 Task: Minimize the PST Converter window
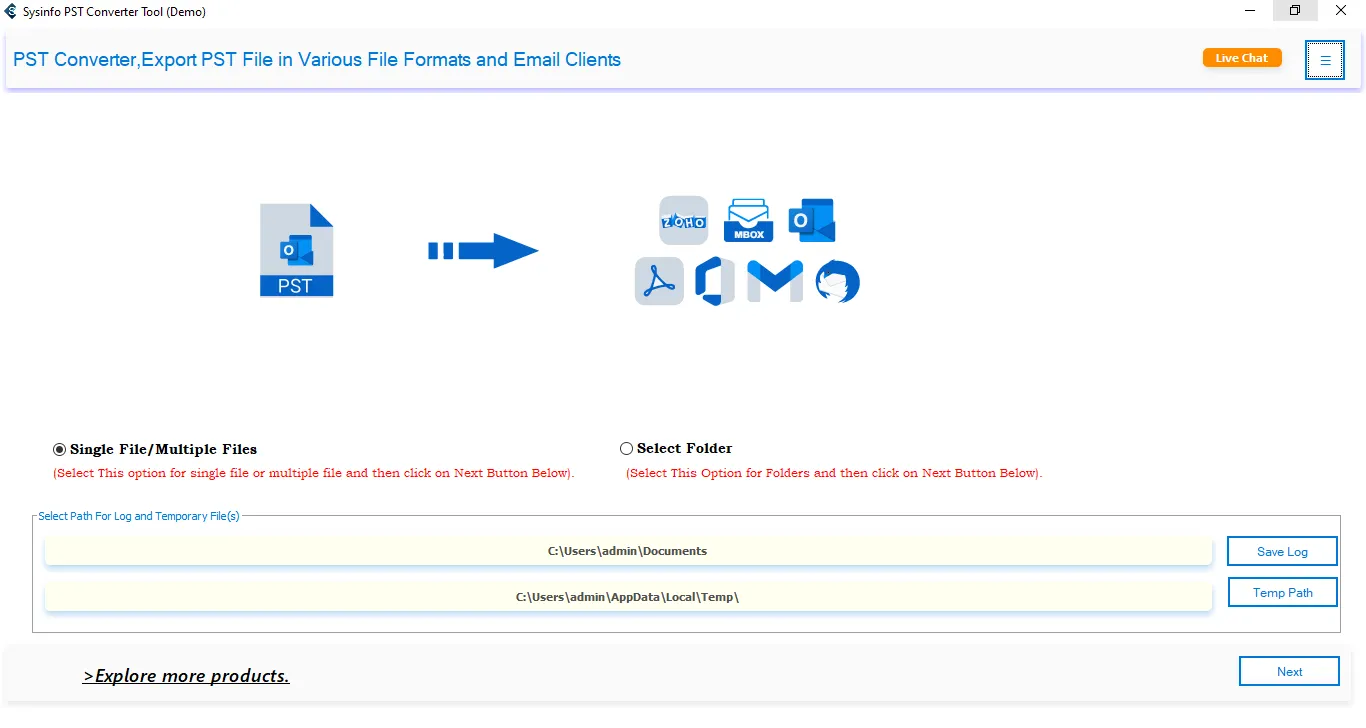[x=1249, y=10]
